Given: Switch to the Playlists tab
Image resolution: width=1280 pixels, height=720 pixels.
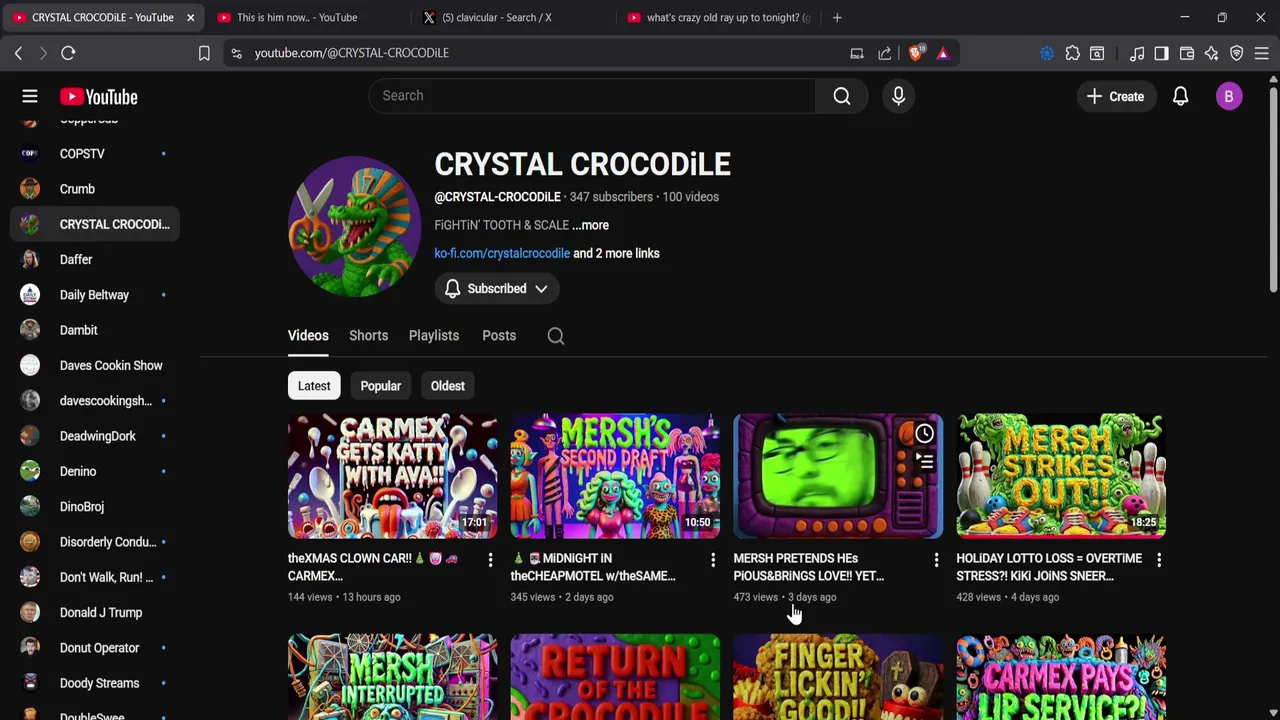Looking at the screenshot, I should (434, 336).
